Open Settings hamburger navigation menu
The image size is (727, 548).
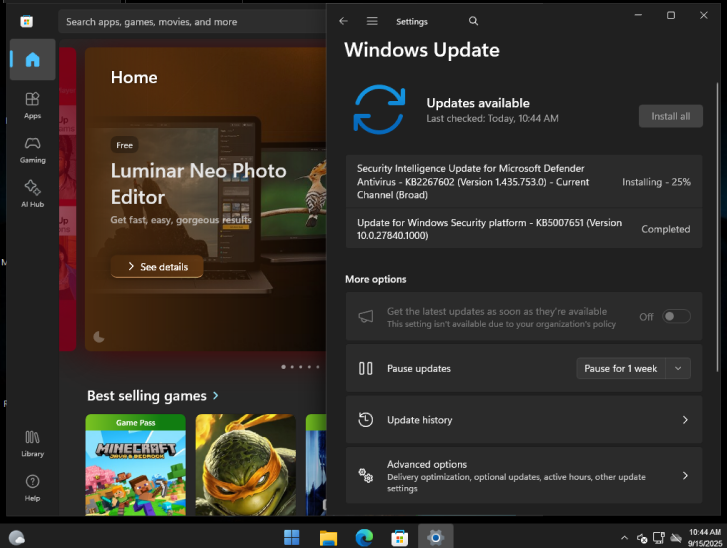(x=372, y=21)
